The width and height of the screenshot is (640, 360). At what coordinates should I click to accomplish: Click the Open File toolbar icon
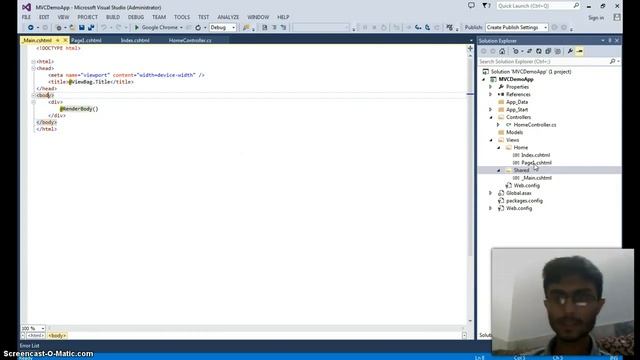click(72, 27)
